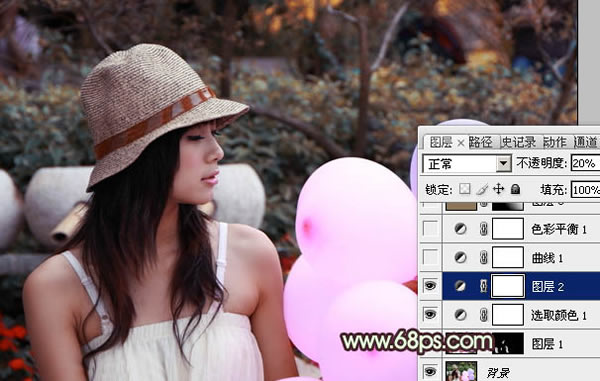The width and height of the screenshot is (600, 381).
Task: Click the mask link icon on 图层 2
Action: (483, 286)
